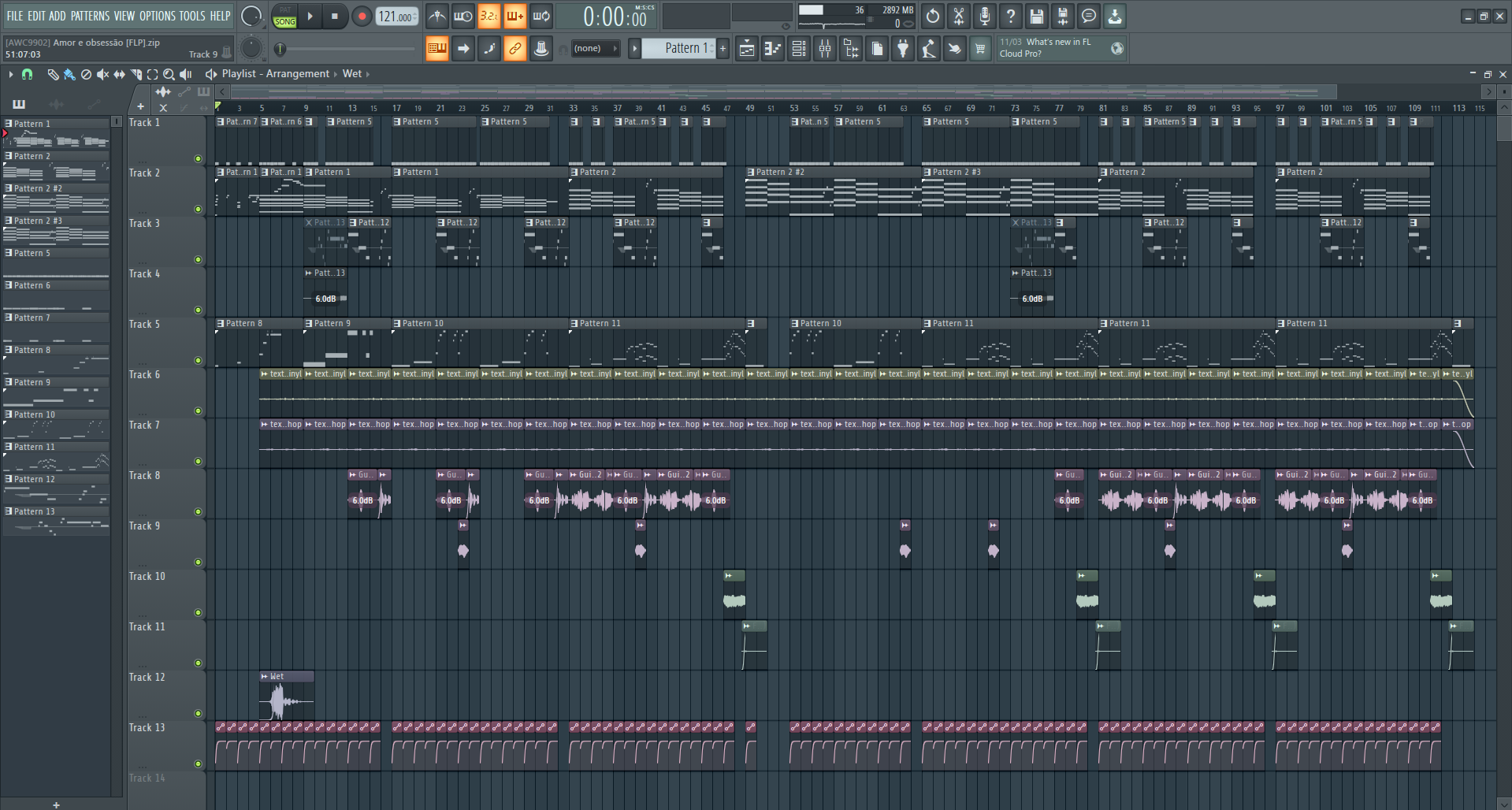The image size is (1512, 810).
Task: Open What's new in FL Cloud Pro news
Action: point(1061,48)
